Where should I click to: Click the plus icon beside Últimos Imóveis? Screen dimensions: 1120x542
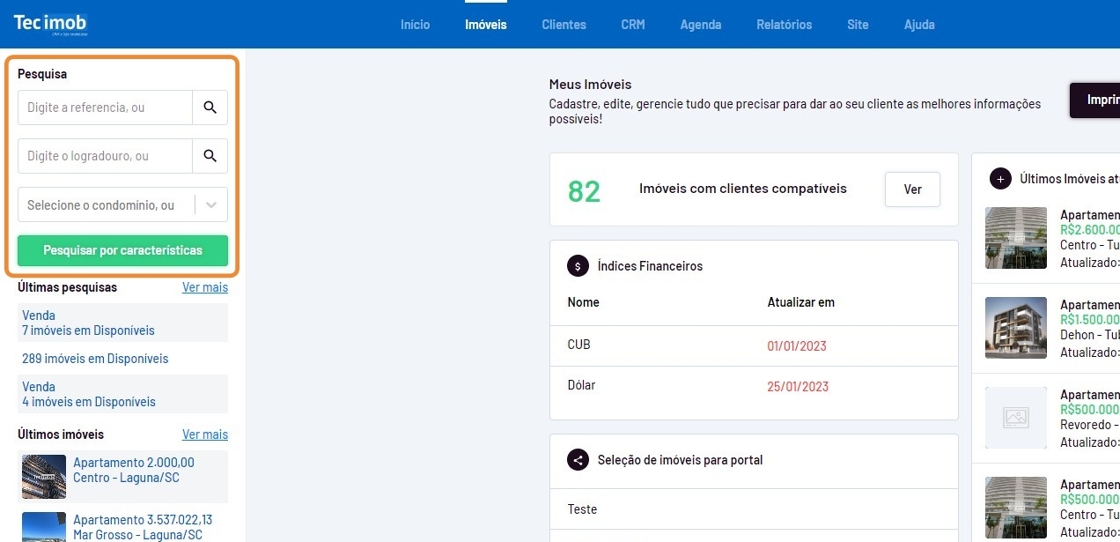tap(1000, 179)
